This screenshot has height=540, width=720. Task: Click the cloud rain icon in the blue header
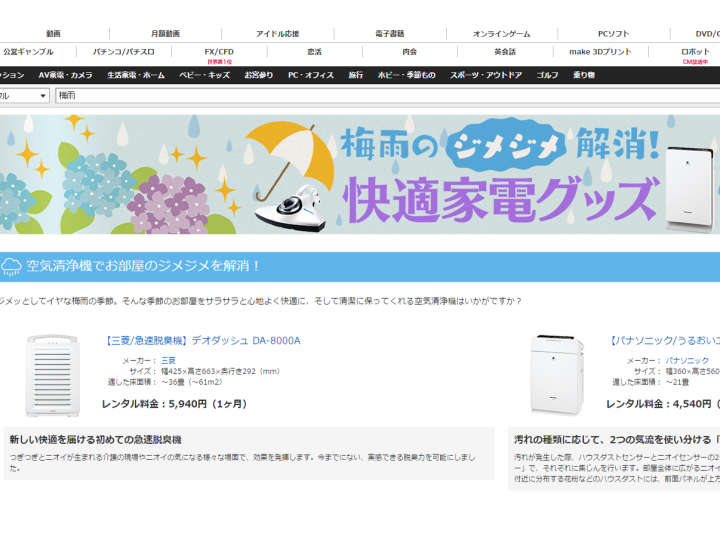click(x=11, y=266)
